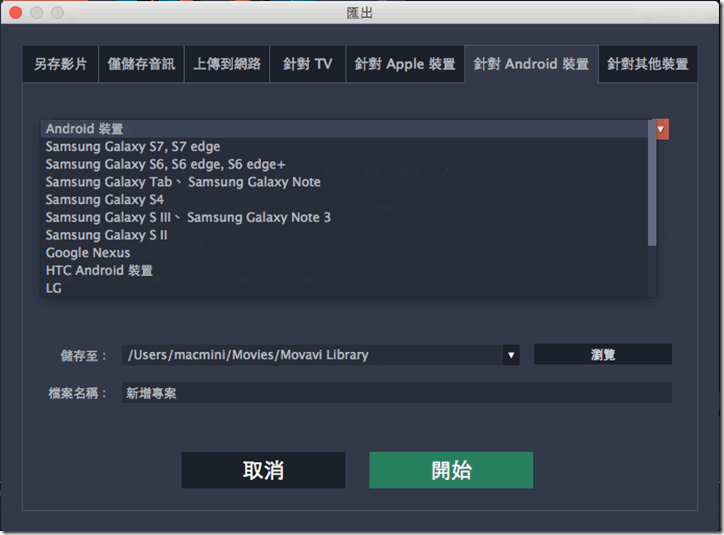724x535 pixels.
Task: Close the 匯出 export window
Action: [16, 12]
